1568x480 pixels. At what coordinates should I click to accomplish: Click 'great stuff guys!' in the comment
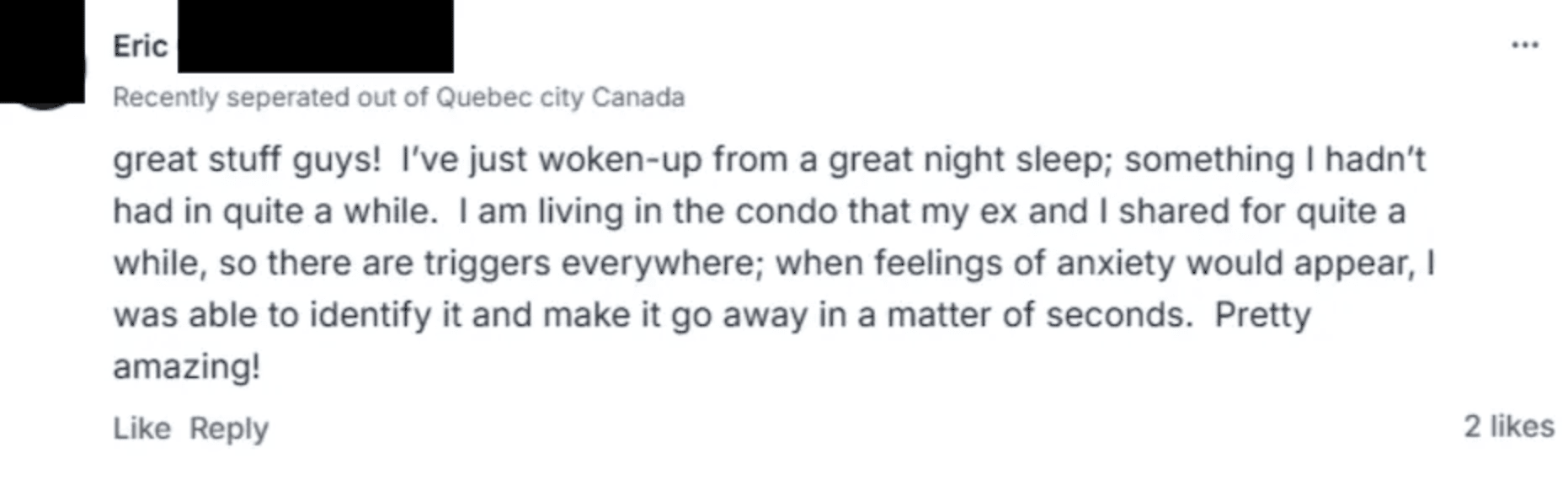coord(247,159)
